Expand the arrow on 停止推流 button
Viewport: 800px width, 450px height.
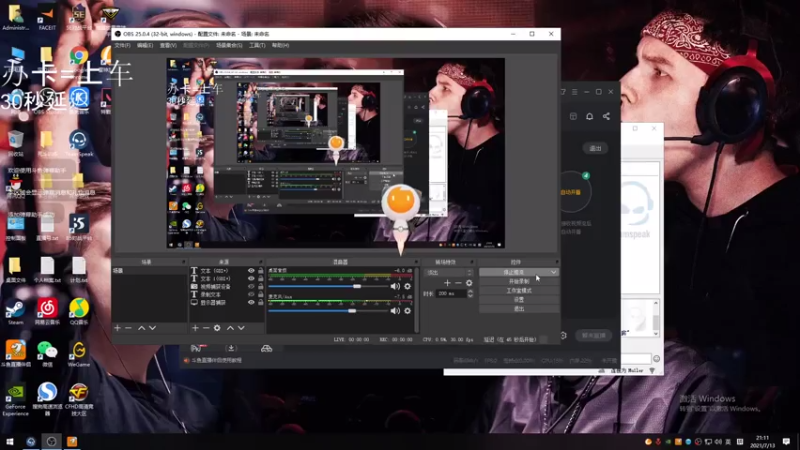[554, 272]
